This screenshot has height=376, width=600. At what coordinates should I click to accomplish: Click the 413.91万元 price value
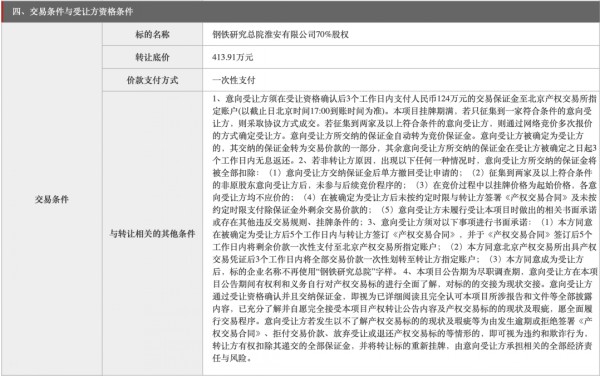pos(233,57)
